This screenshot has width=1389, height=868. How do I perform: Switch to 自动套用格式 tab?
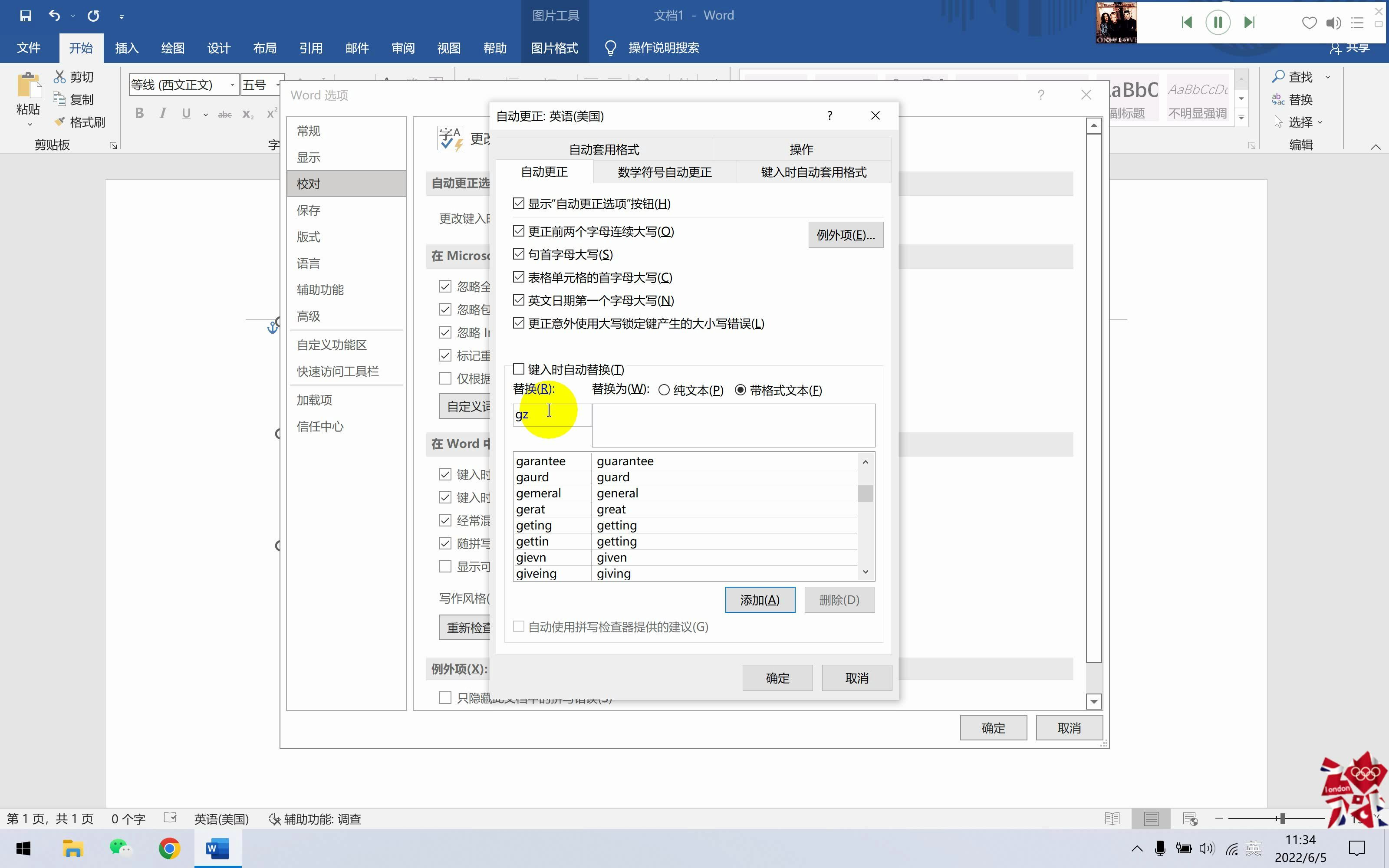pyautogui.click(x=604, y=149)
